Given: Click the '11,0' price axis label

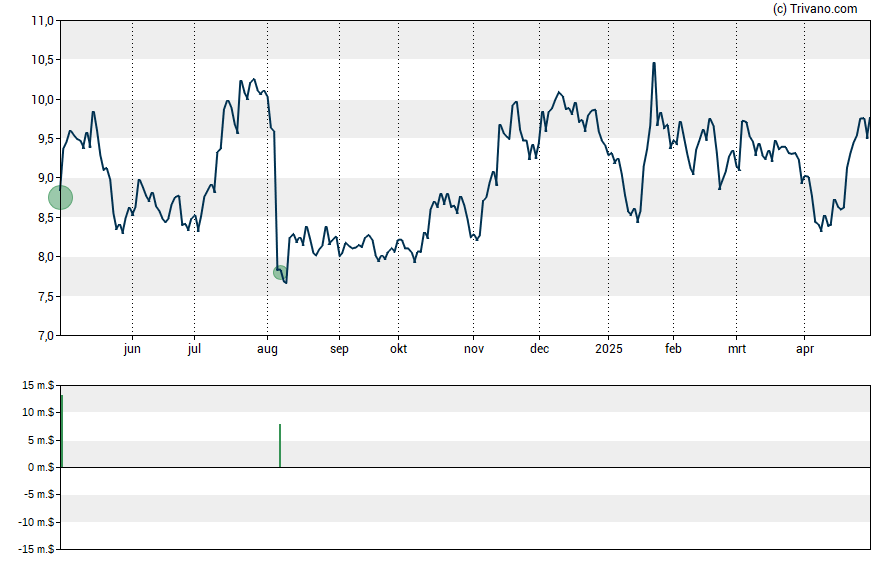Looking at the screenshot, I should click(x=42, y=21).
